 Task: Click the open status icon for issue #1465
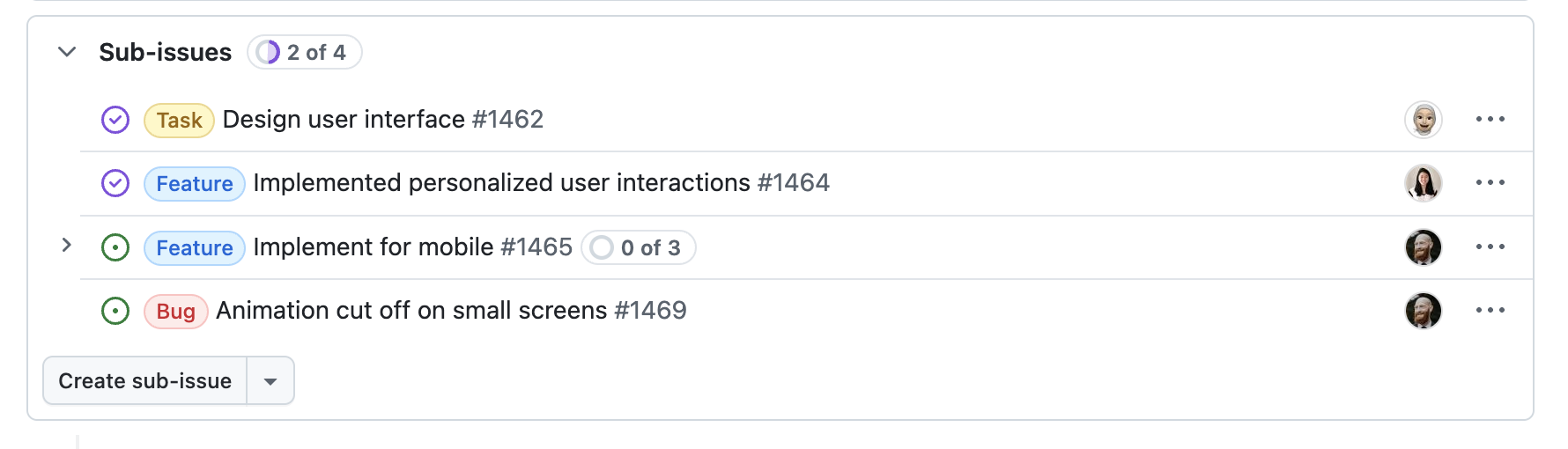pyautogui.click(x=115, y=247)
